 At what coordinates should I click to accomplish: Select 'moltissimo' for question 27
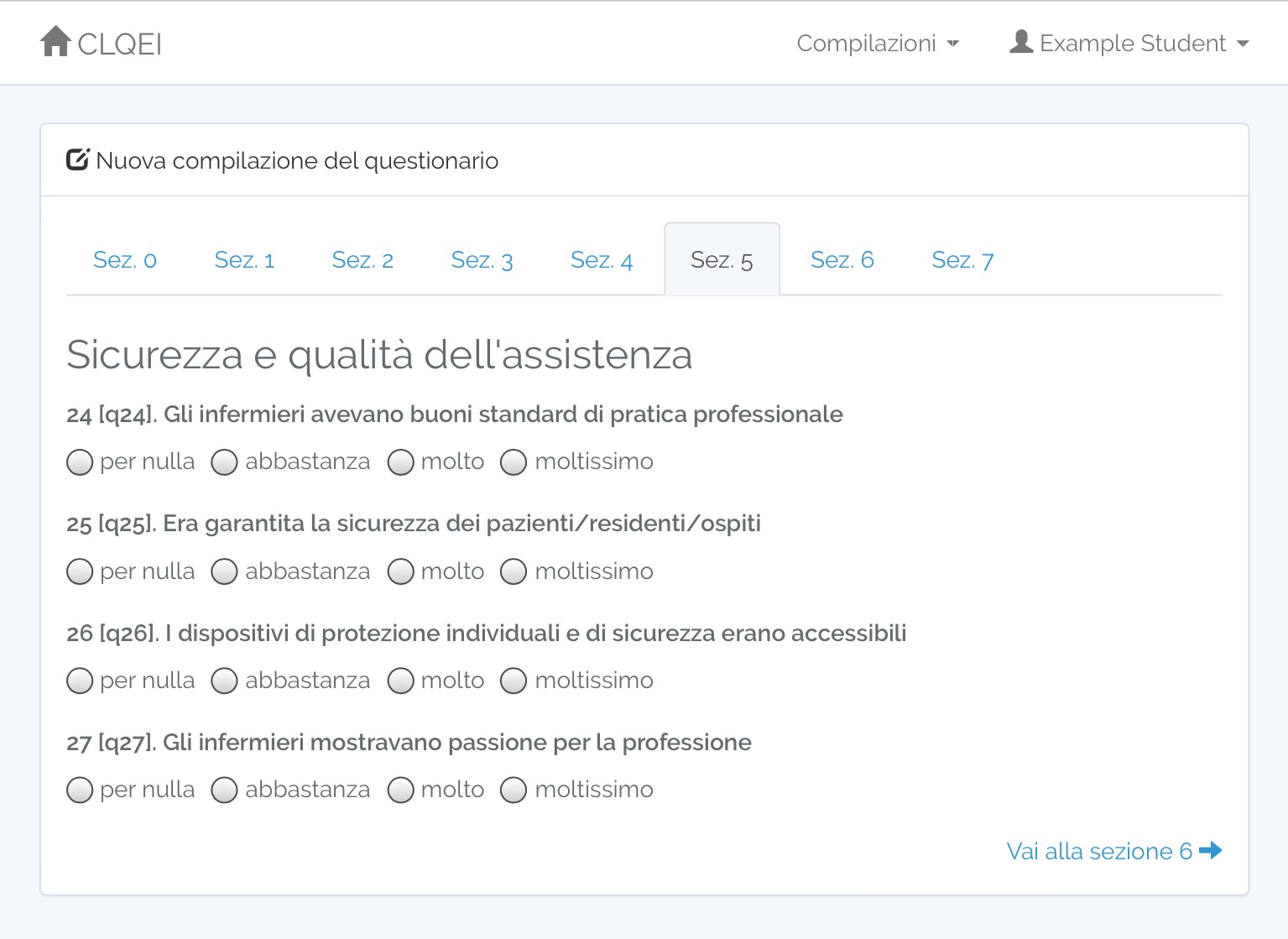coord(514,790)
